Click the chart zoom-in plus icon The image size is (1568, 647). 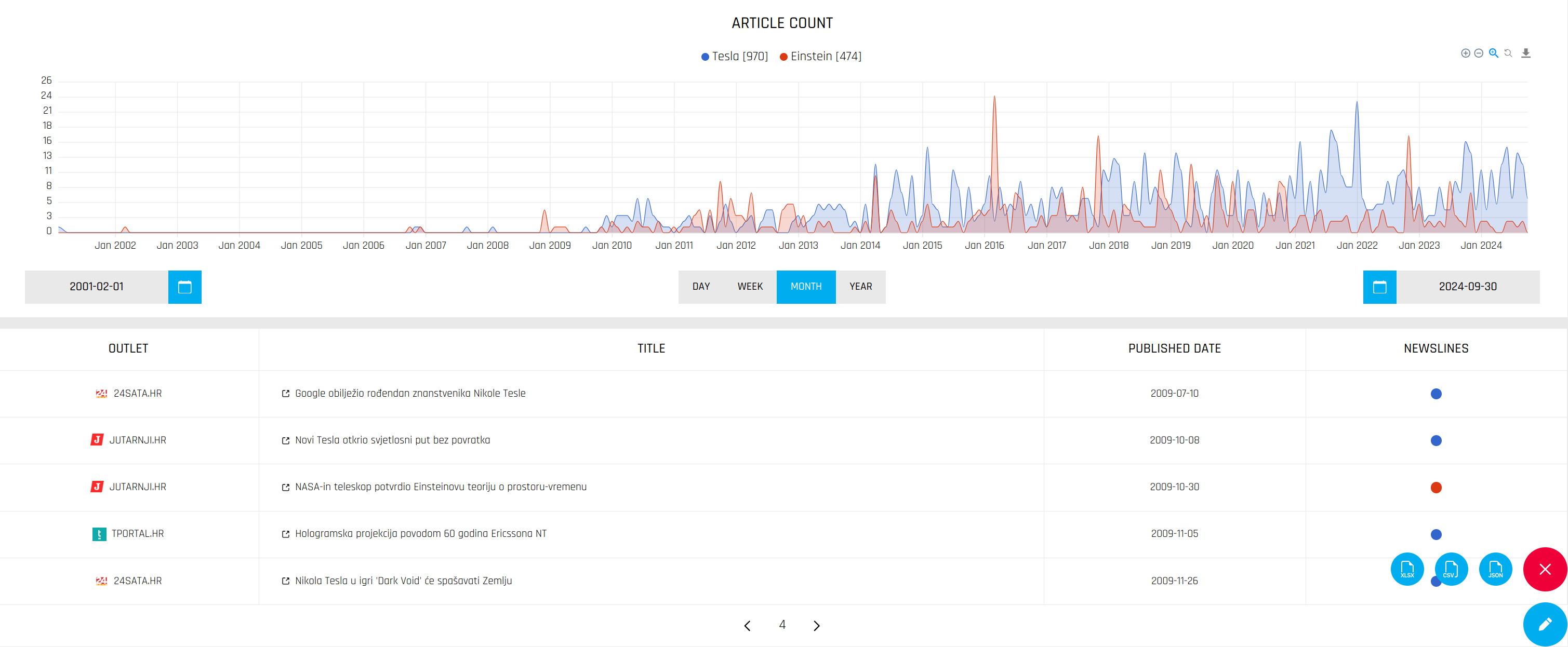1465,53
